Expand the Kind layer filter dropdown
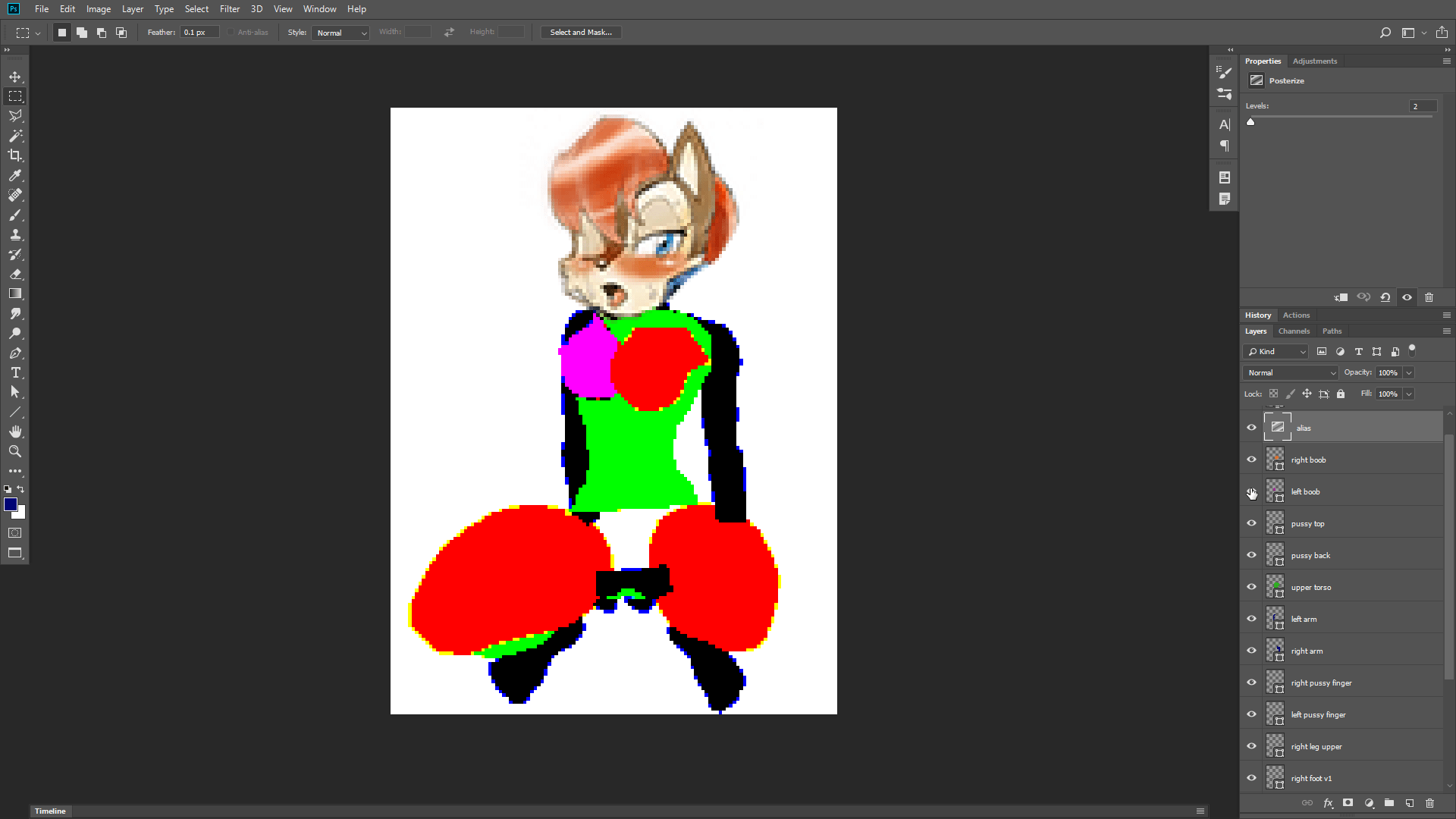The width and height of the screenshot is (1456, 819). [1276, 351]
